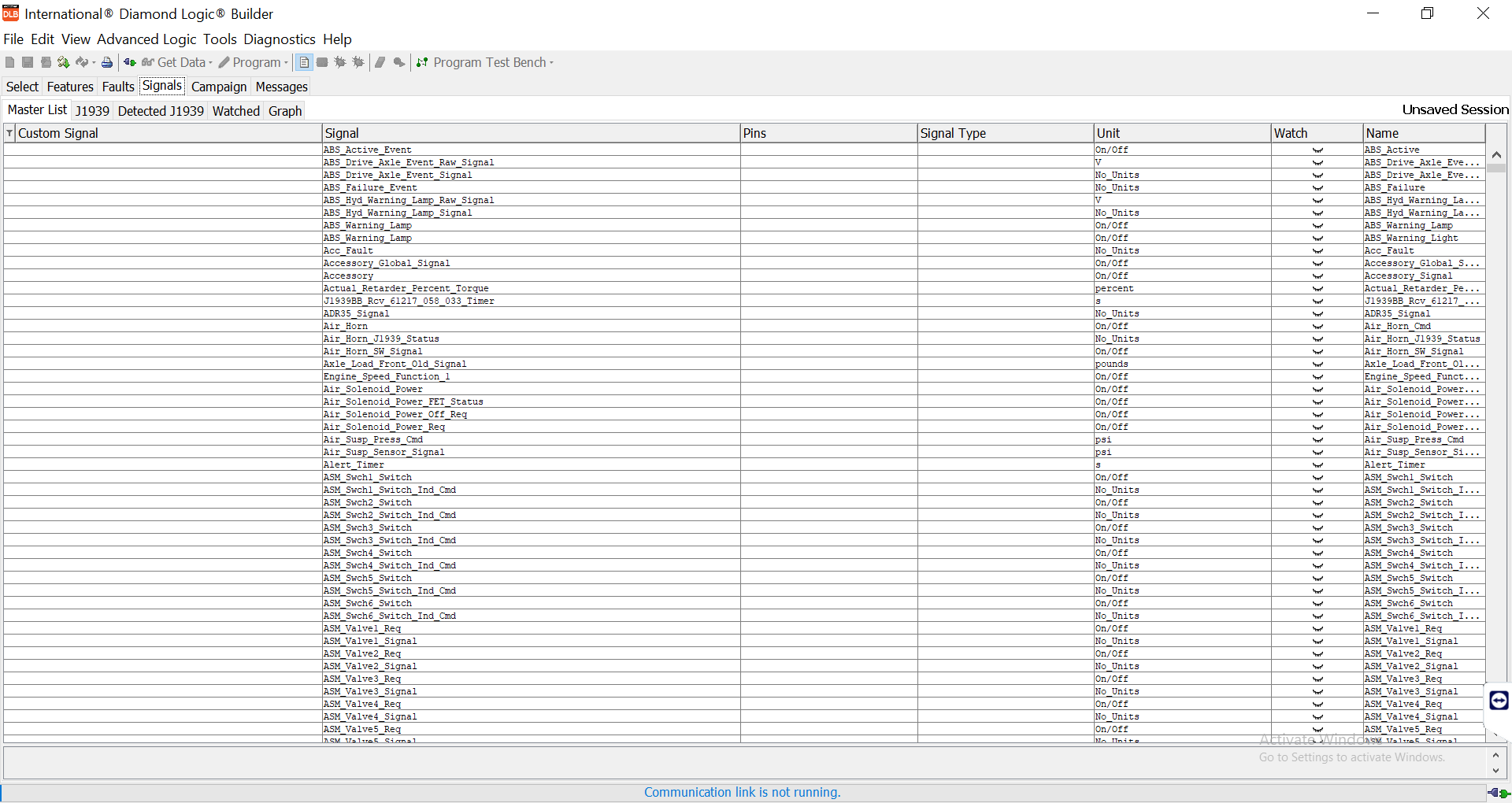Click the green-arrow import icon in toolbar
Screen dimensions: 1512x803
tap(64, 62)
